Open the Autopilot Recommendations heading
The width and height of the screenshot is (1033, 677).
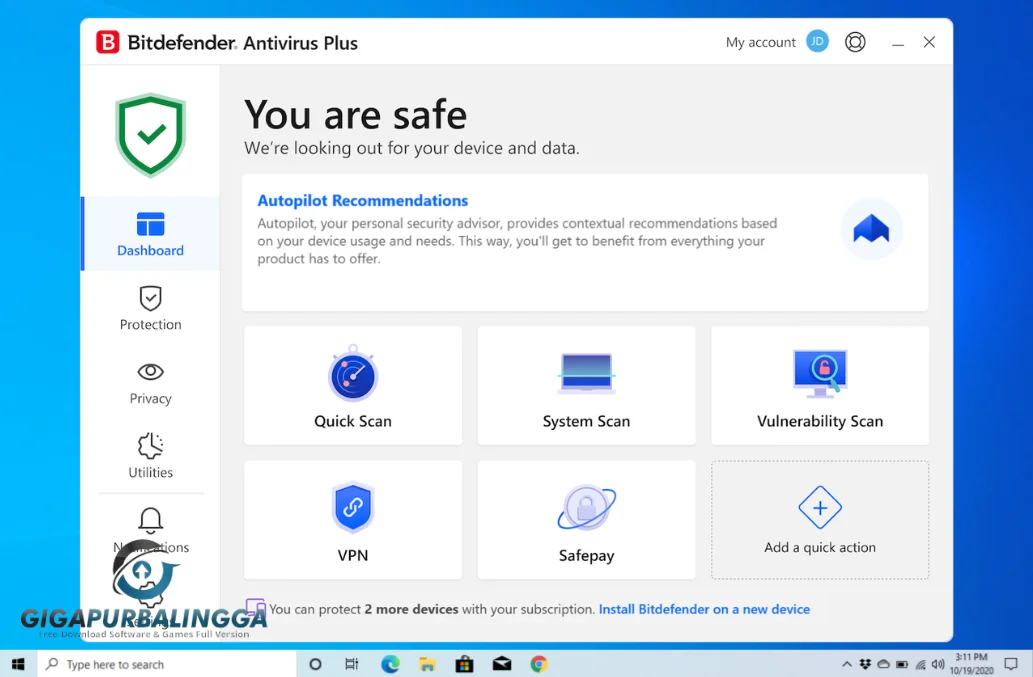pyautogui.click(x=362, y=200)
